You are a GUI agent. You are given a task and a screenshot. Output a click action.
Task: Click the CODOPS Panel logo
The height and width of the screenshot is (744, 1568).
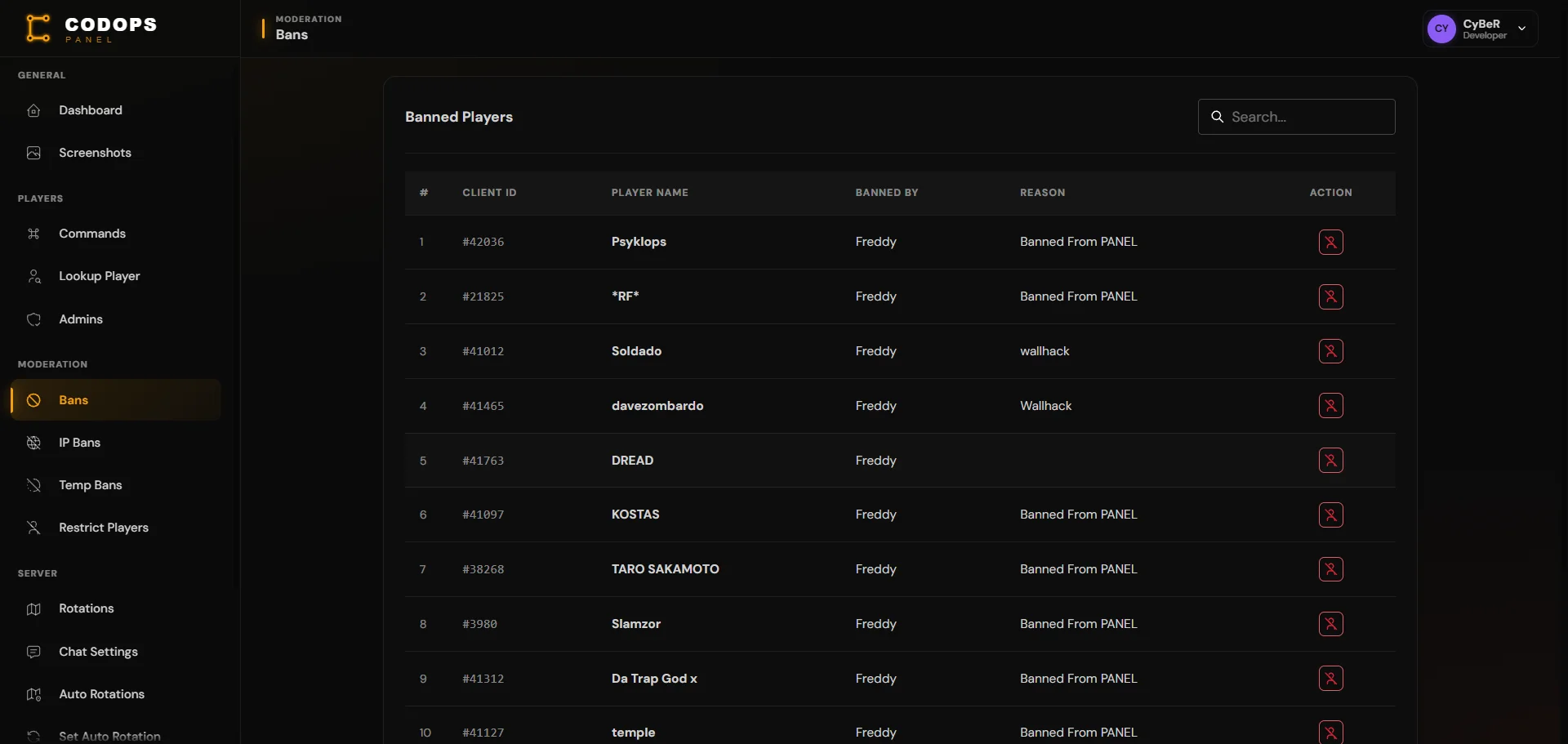[x=91, y=29]
